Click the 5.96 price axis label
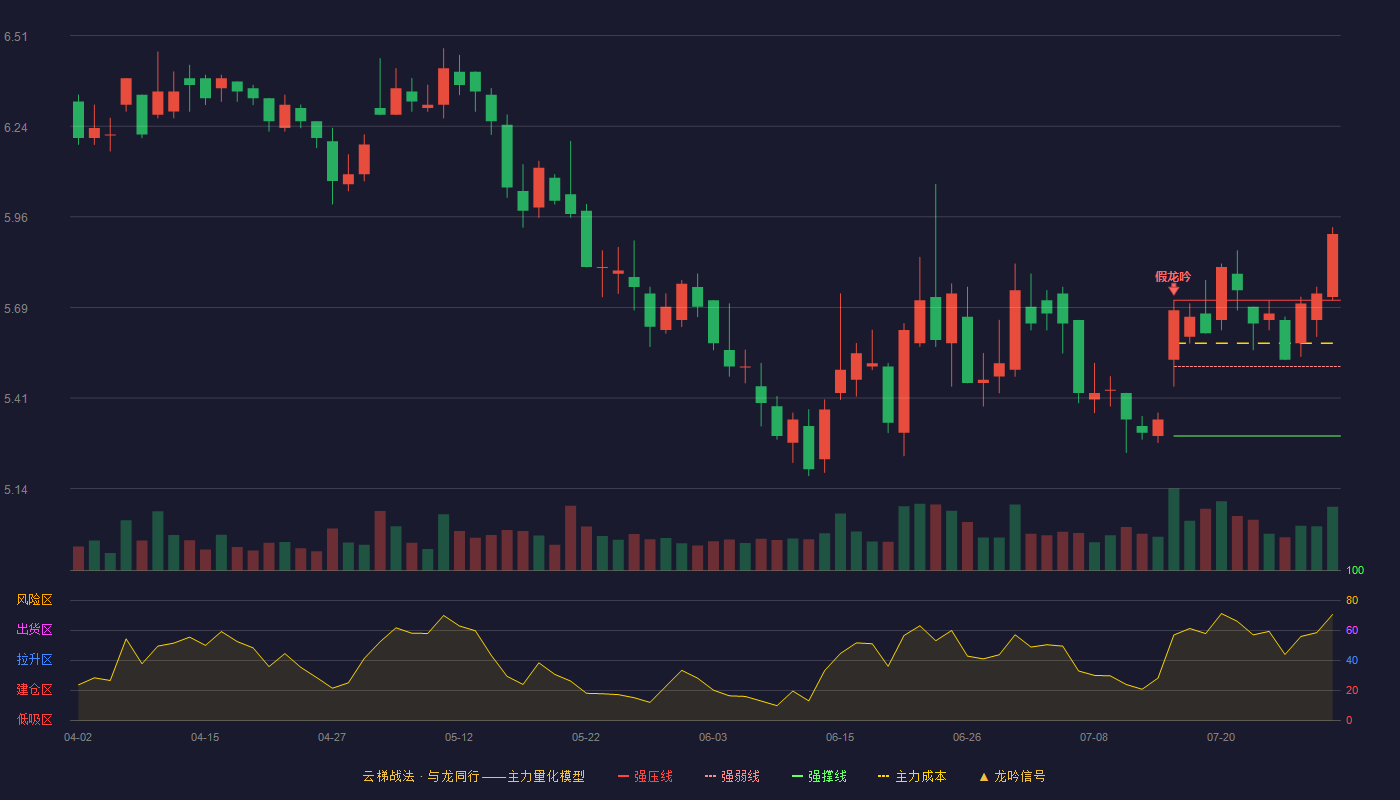Image resolution: width=1400 pixels, height=800 pixels. (x=16, y=218)
